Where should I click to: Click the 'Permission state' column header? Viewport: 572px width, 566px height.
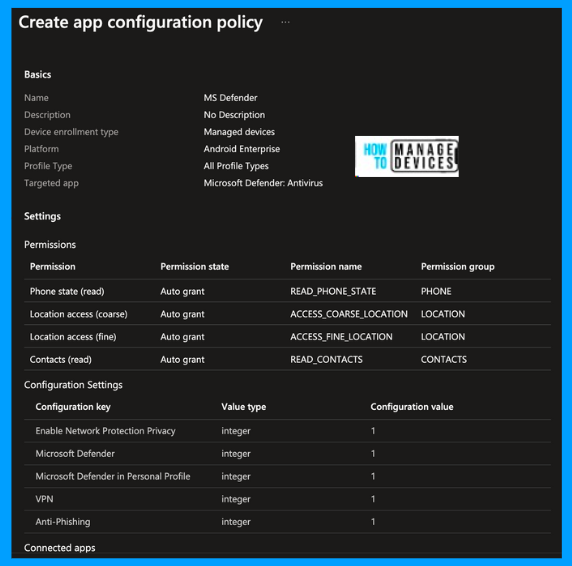(194, 267)
